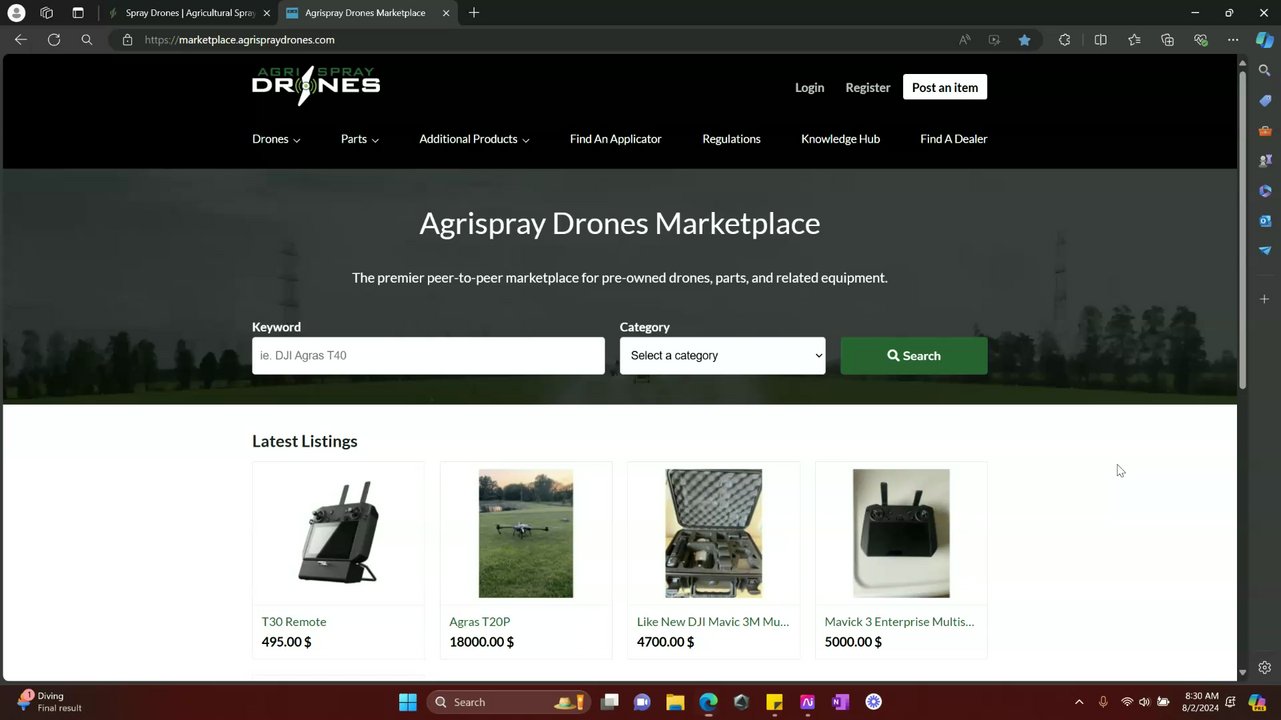This screenshot has width=1281, height=720.
Task: Click the Register link
Action: tap(868, 88)
